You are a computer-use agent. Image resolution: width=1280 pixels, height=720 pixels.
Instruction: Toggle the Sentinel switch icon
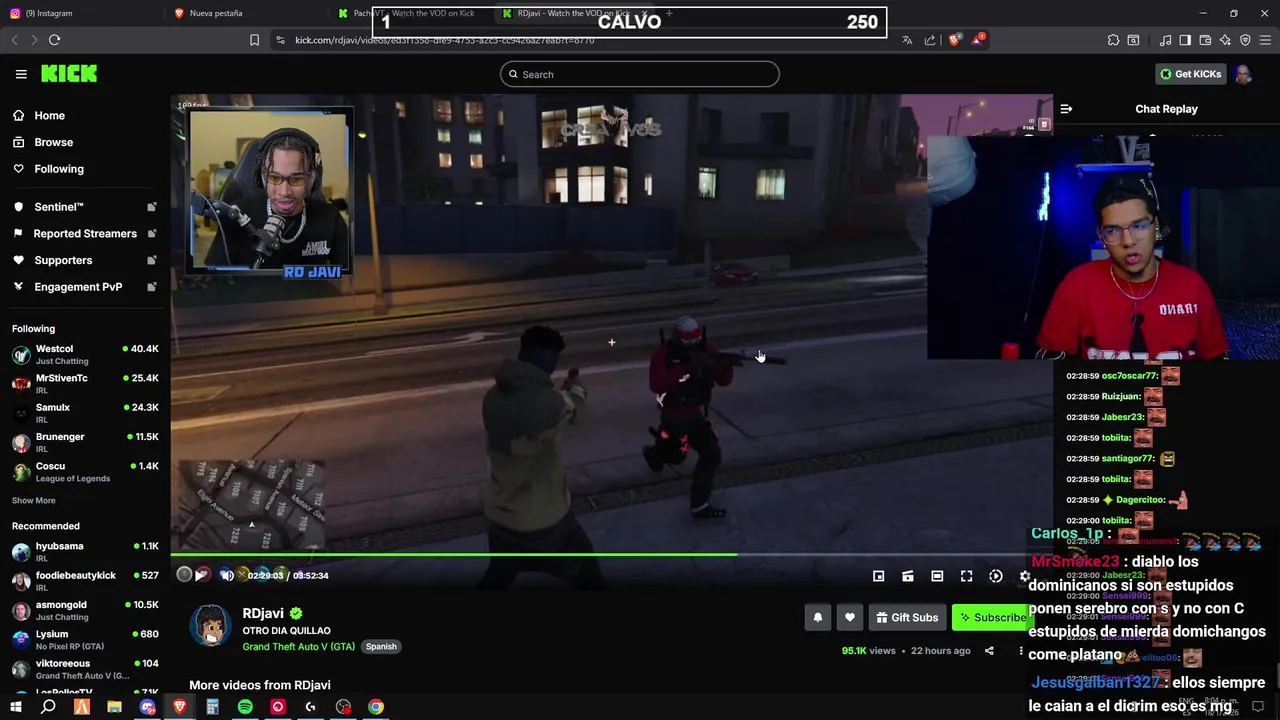[x=152, y=207]
